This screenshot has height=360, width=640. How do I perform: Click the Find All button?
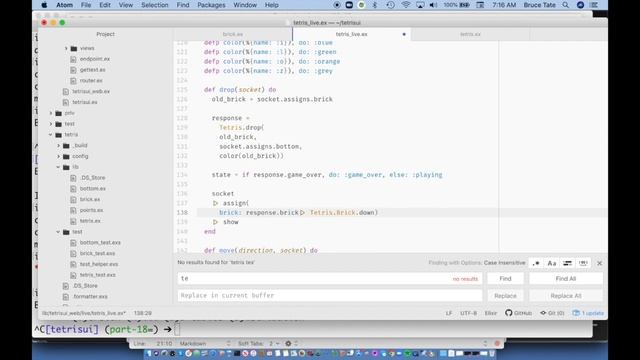tap(566, 279)
